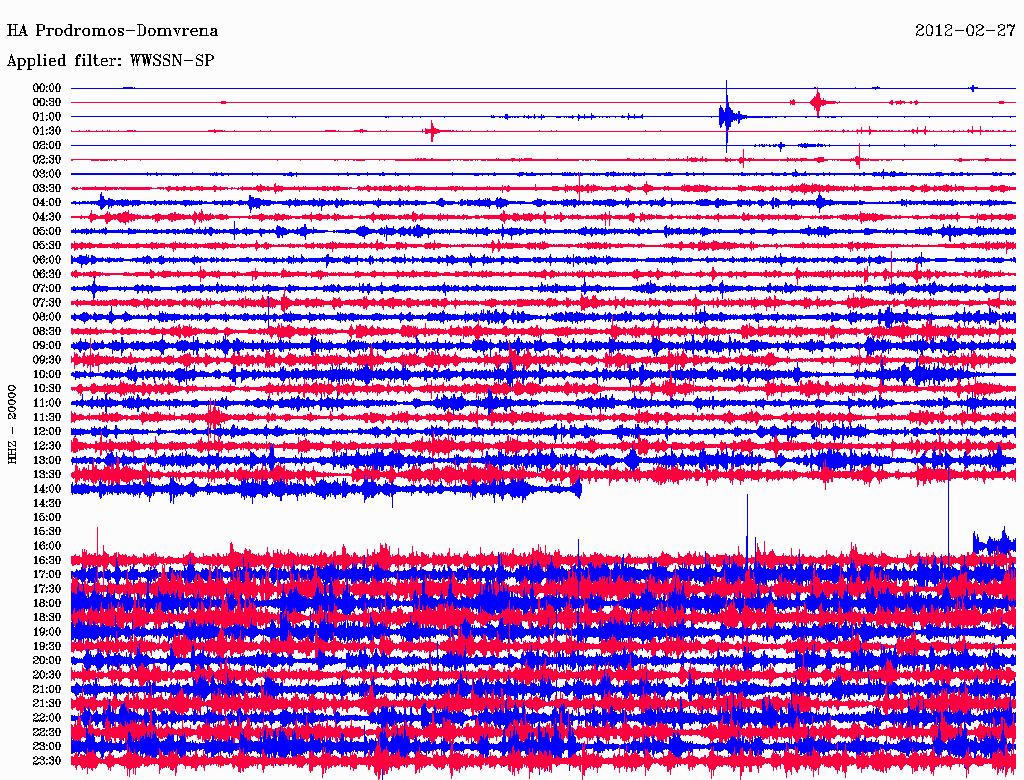This screenshot has width=1024, height=780.
Task: Click the large blue earthquake spike on 01:00 trace
Action: click(727, 117)
